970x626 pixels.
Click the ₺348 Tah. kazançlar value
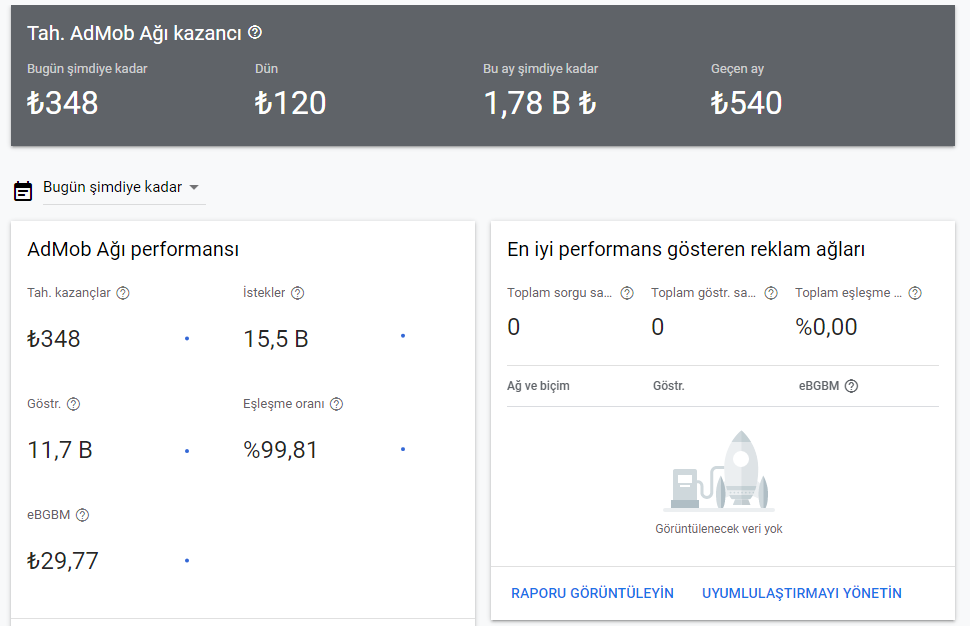point(54,339)
